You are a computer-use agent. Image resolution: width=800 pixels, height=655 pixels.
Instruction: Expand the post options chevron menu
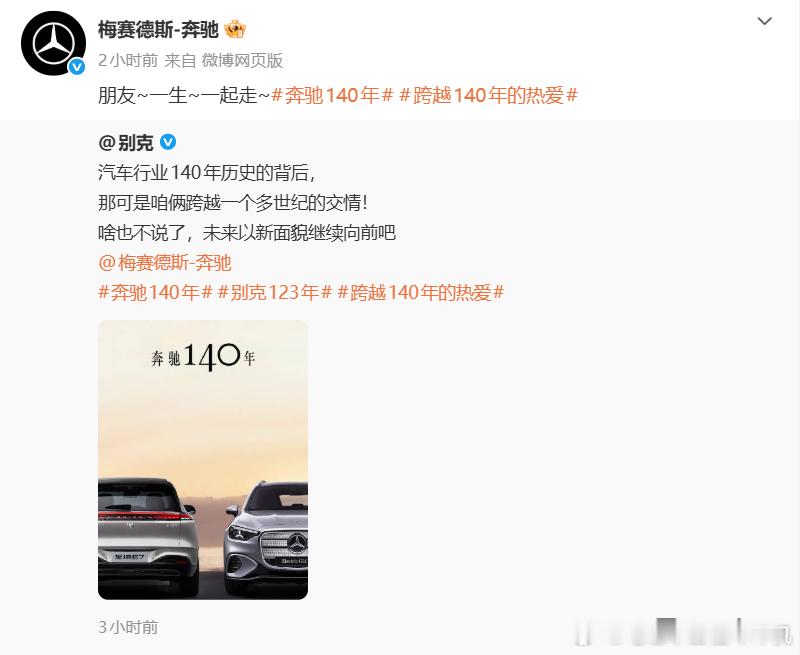(764, 21)
